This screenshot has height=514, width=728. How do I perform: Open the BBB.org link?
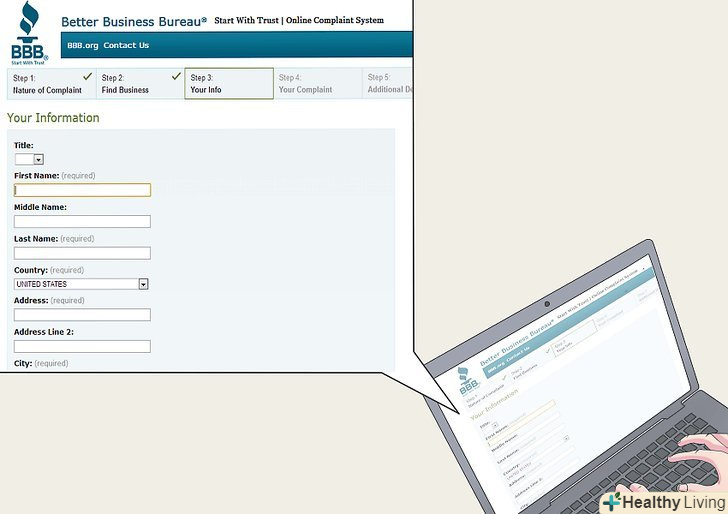pyautogui.click(x=83, y=46)
